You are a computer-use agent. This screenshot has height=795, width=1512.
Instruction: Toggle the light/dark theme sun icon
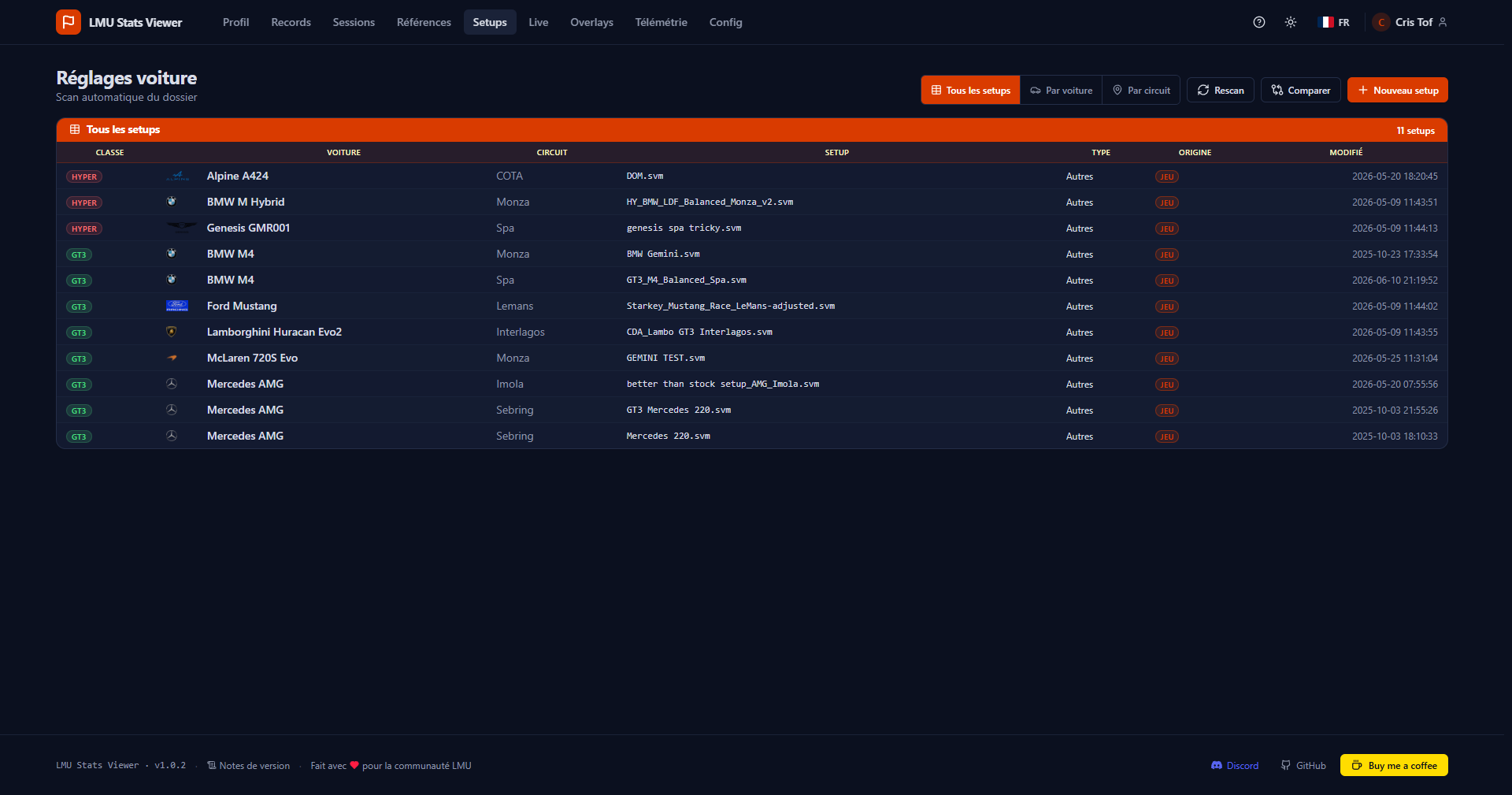[1291, 22]
